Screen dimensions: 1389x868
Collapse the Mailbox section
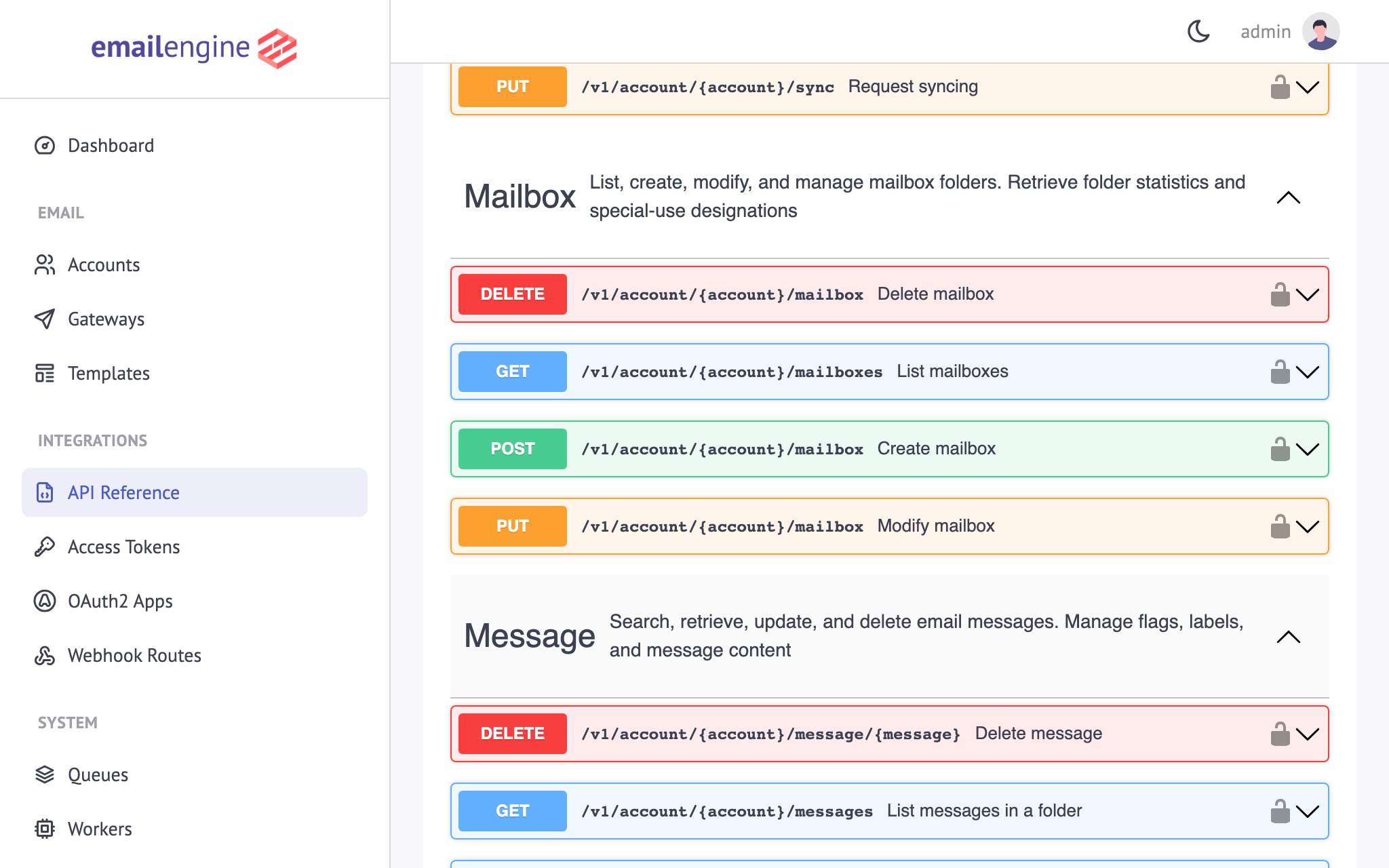[1289, 197]
